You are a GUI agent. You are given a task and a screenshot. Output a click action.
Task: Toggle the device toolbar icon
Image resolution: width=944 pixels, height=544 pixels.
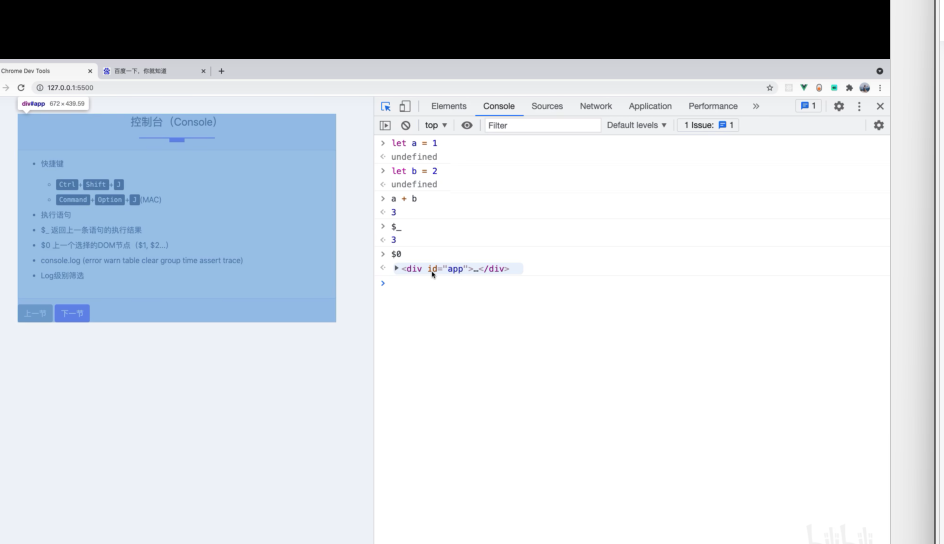click(x=405, y=107)
